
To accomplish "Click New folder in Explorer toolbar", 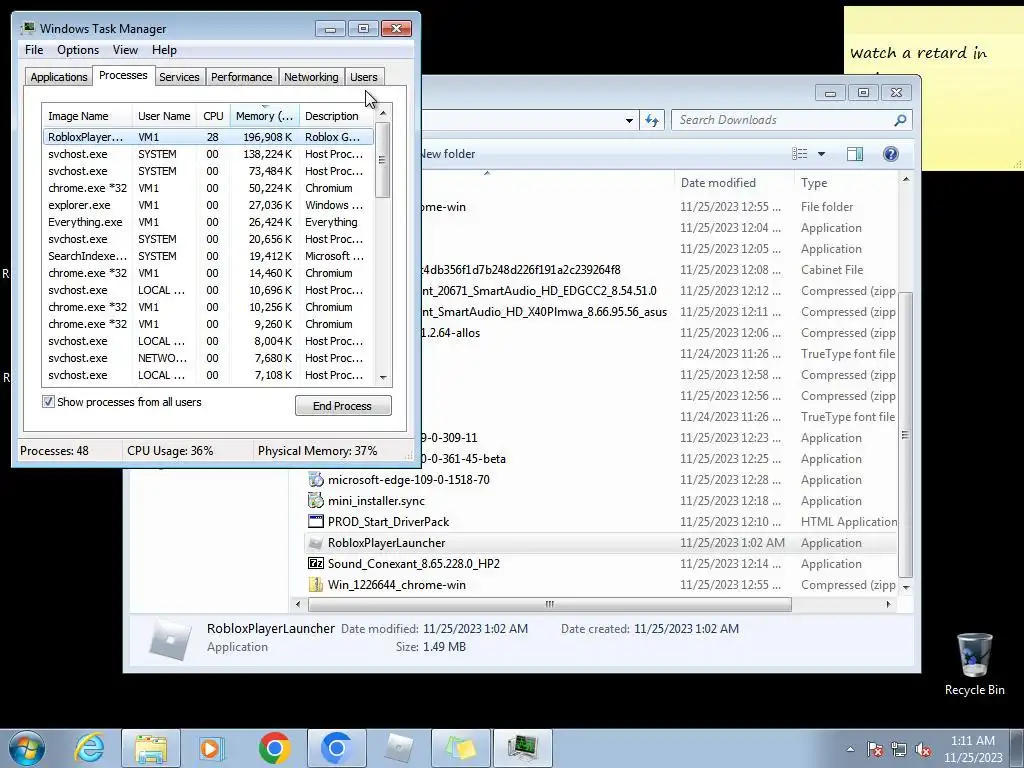I will [447, 154].
